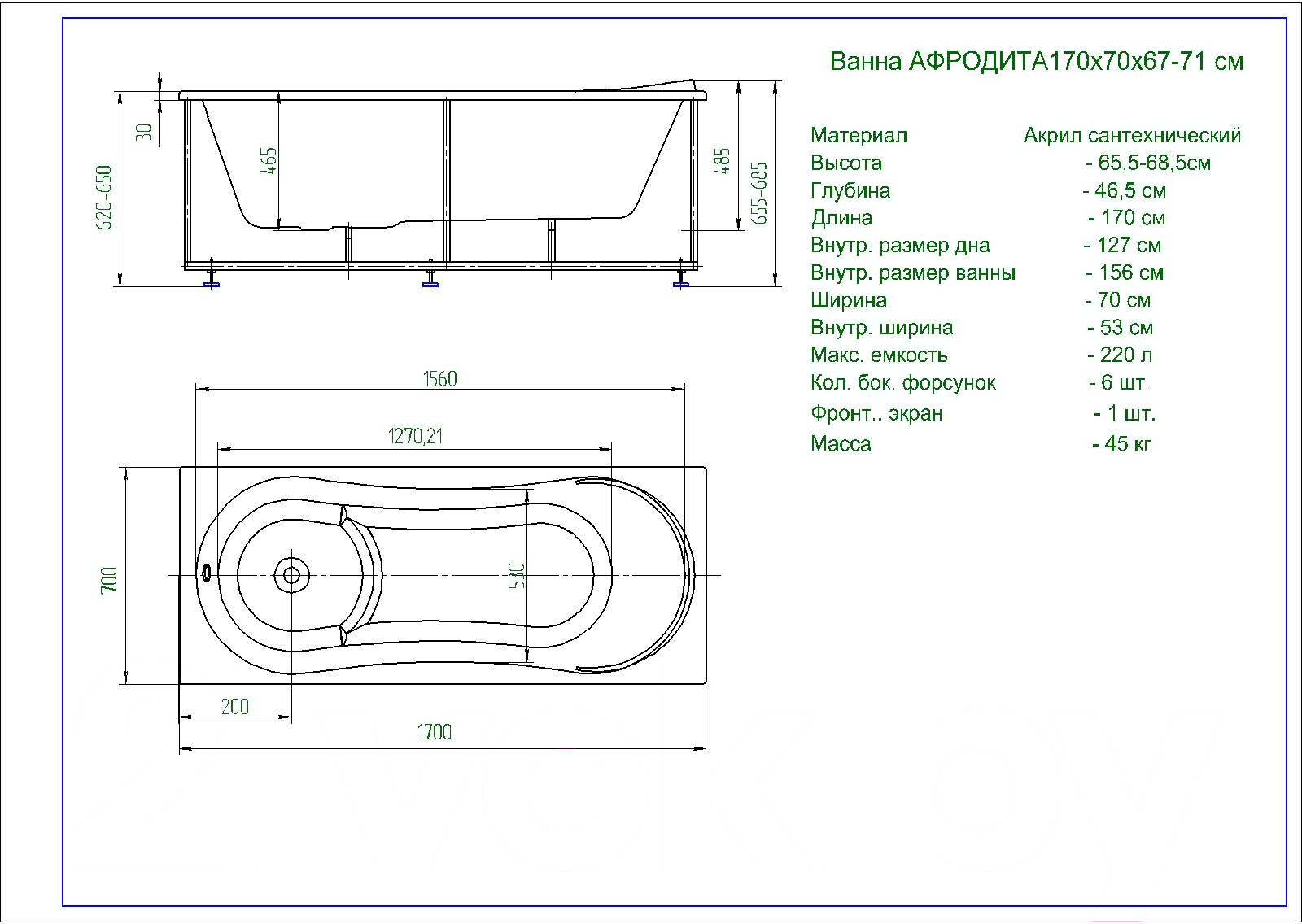Click the Масса 45 кг value

pos(1121,444)
